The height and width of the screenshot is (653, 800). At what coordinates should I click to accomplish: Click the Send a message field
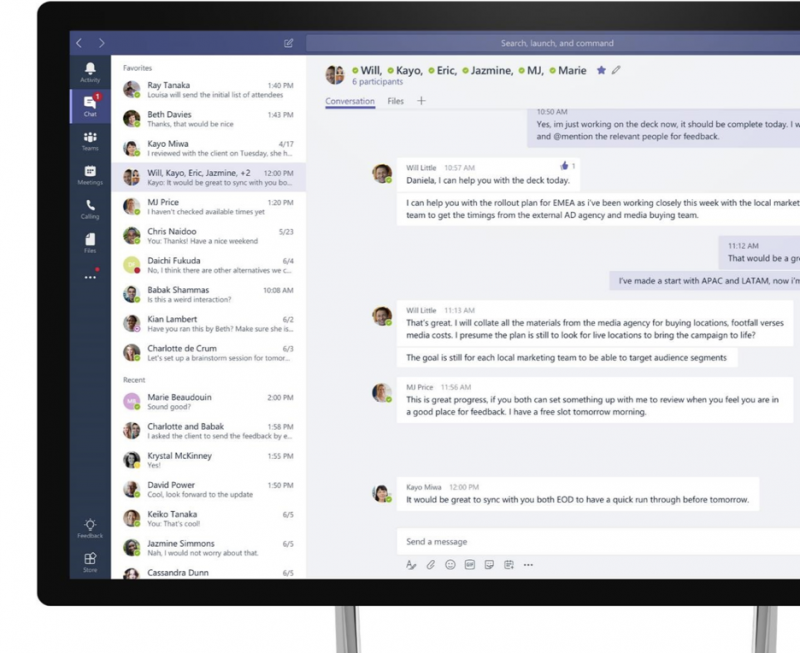500,540
